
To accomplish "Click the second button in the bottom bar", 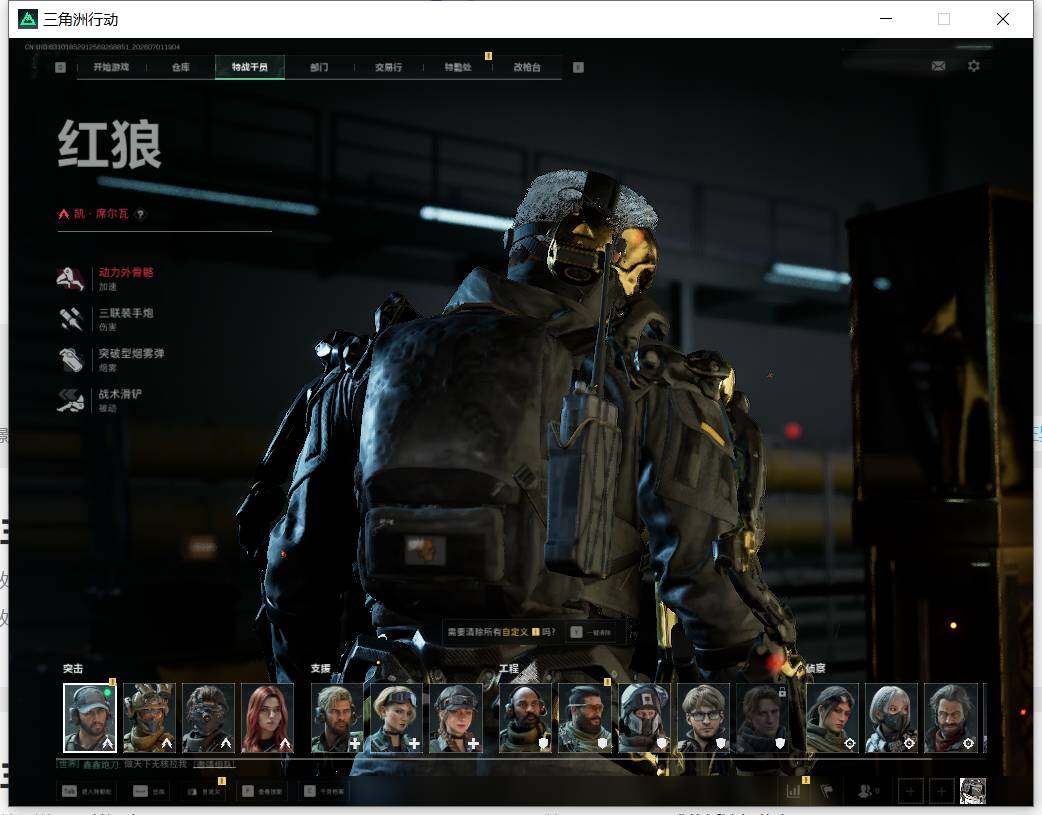I will [149, 791].
